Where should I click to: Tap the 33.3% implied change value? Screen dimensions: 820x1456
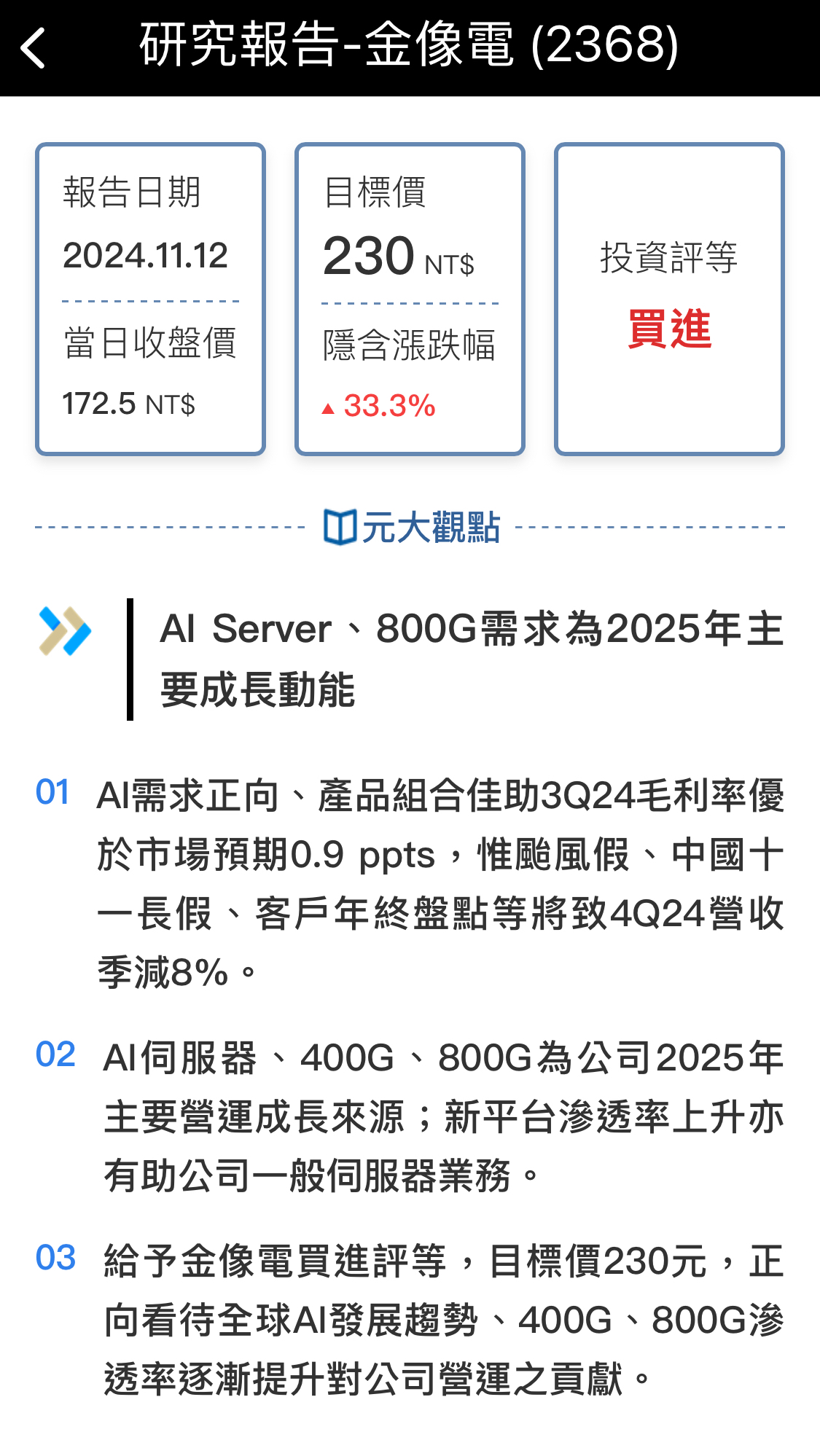[x=389, y=406]
